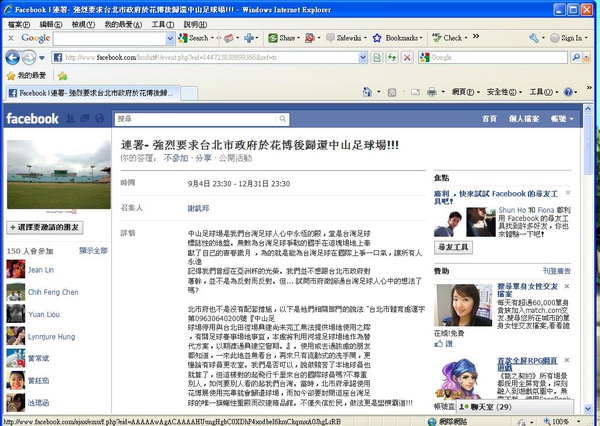This screenshot has width=600, height=426.
Task: Click the Read Mail icon in command bar
Action: [415, 92]
